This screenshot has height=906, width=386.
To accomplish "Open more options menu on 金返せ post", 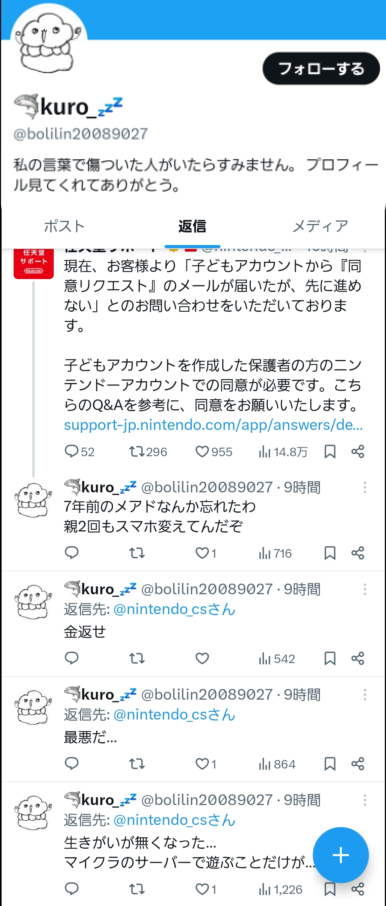I will pyautogui.click(x=365, y=589).
